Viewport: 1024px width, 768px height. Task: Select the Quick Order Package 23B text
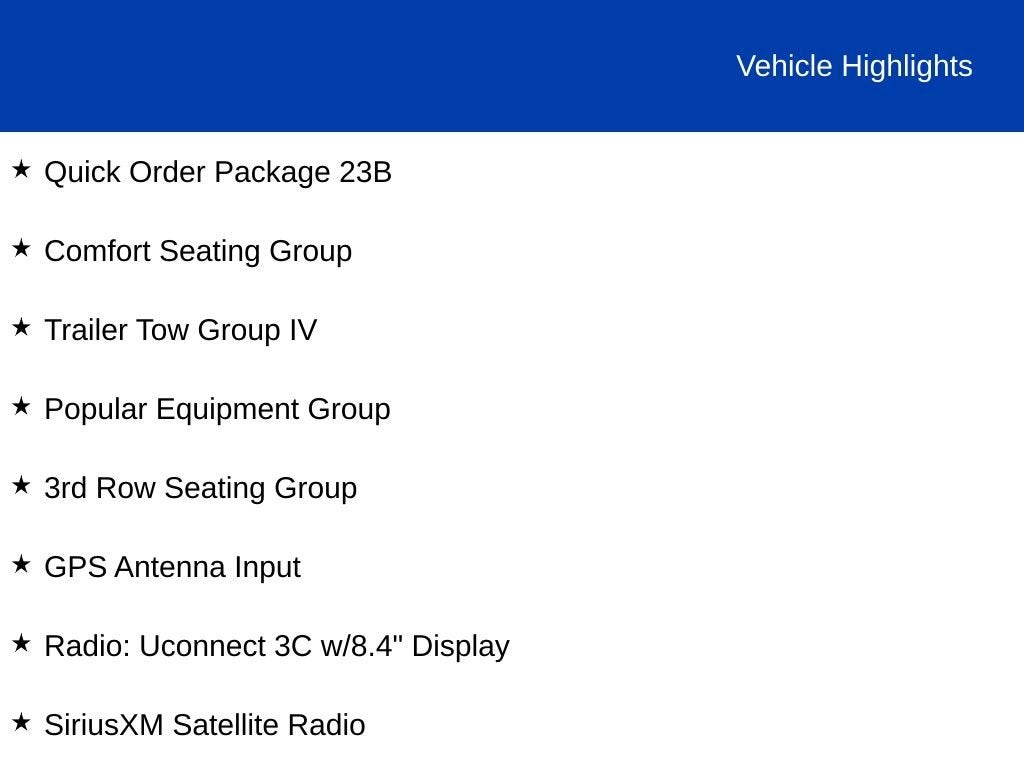(217, 173)
